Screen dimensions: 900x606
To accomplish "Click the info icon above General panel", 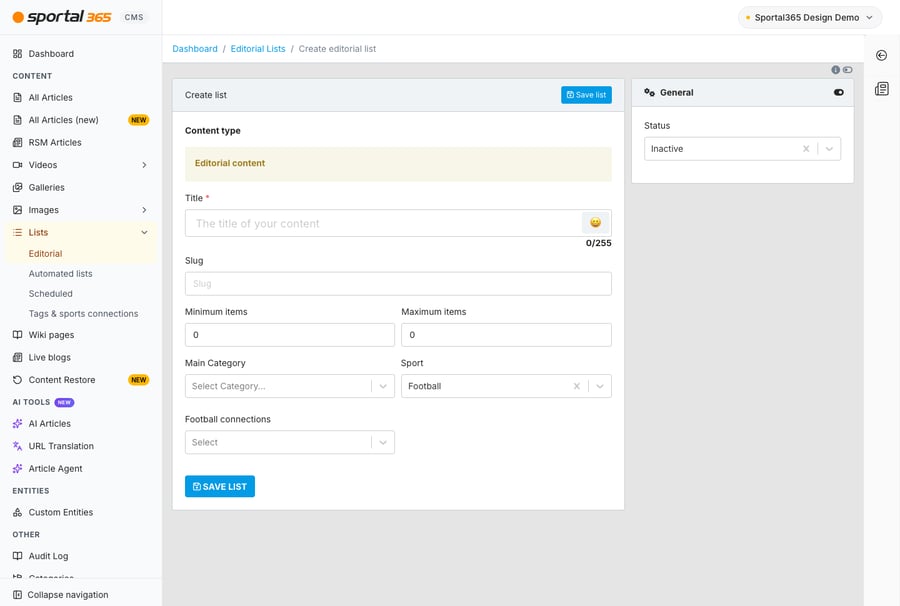I will [x=836, y=70].
